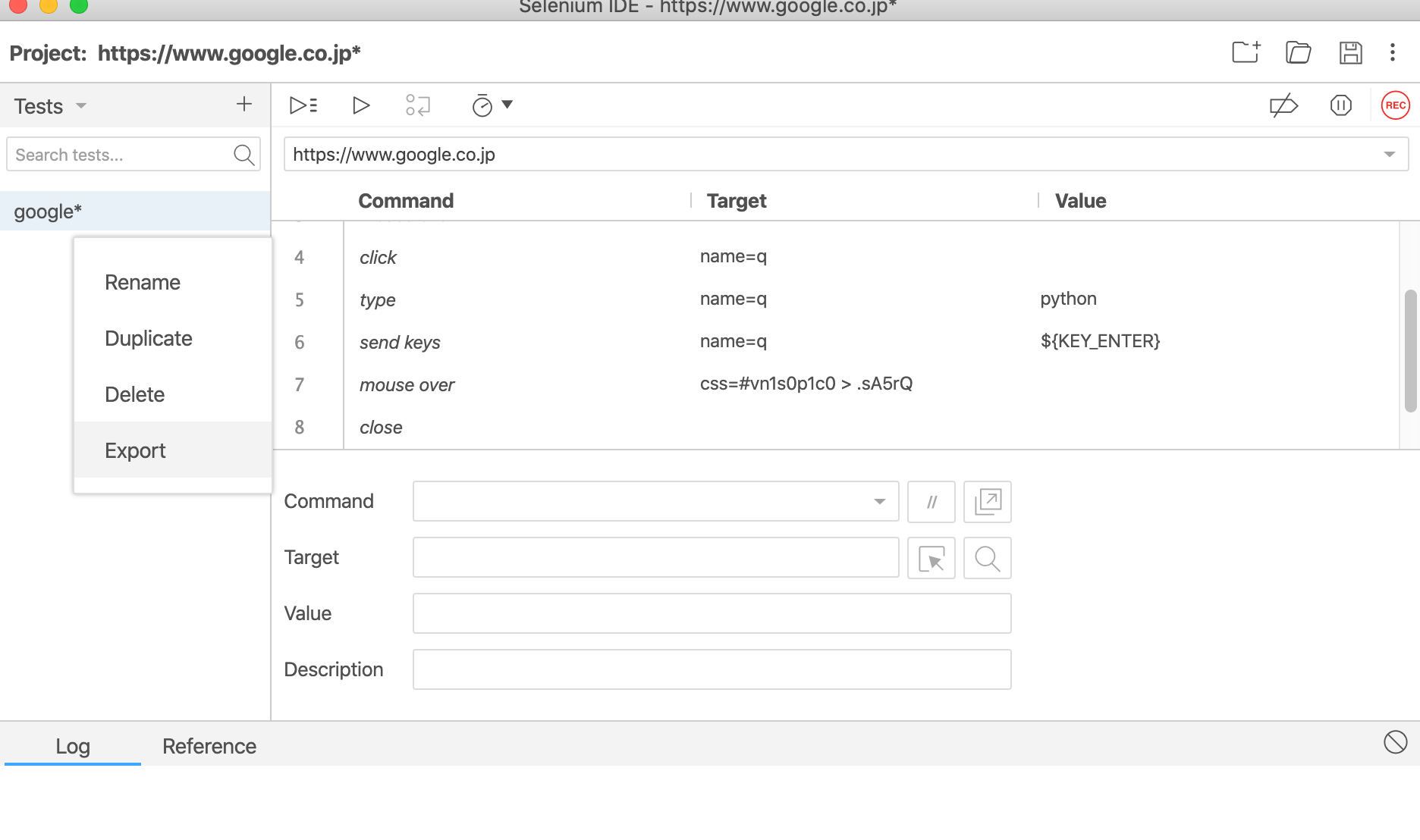Click the Command column header
Screen dimensions: 1420x840
coord(406,201)
